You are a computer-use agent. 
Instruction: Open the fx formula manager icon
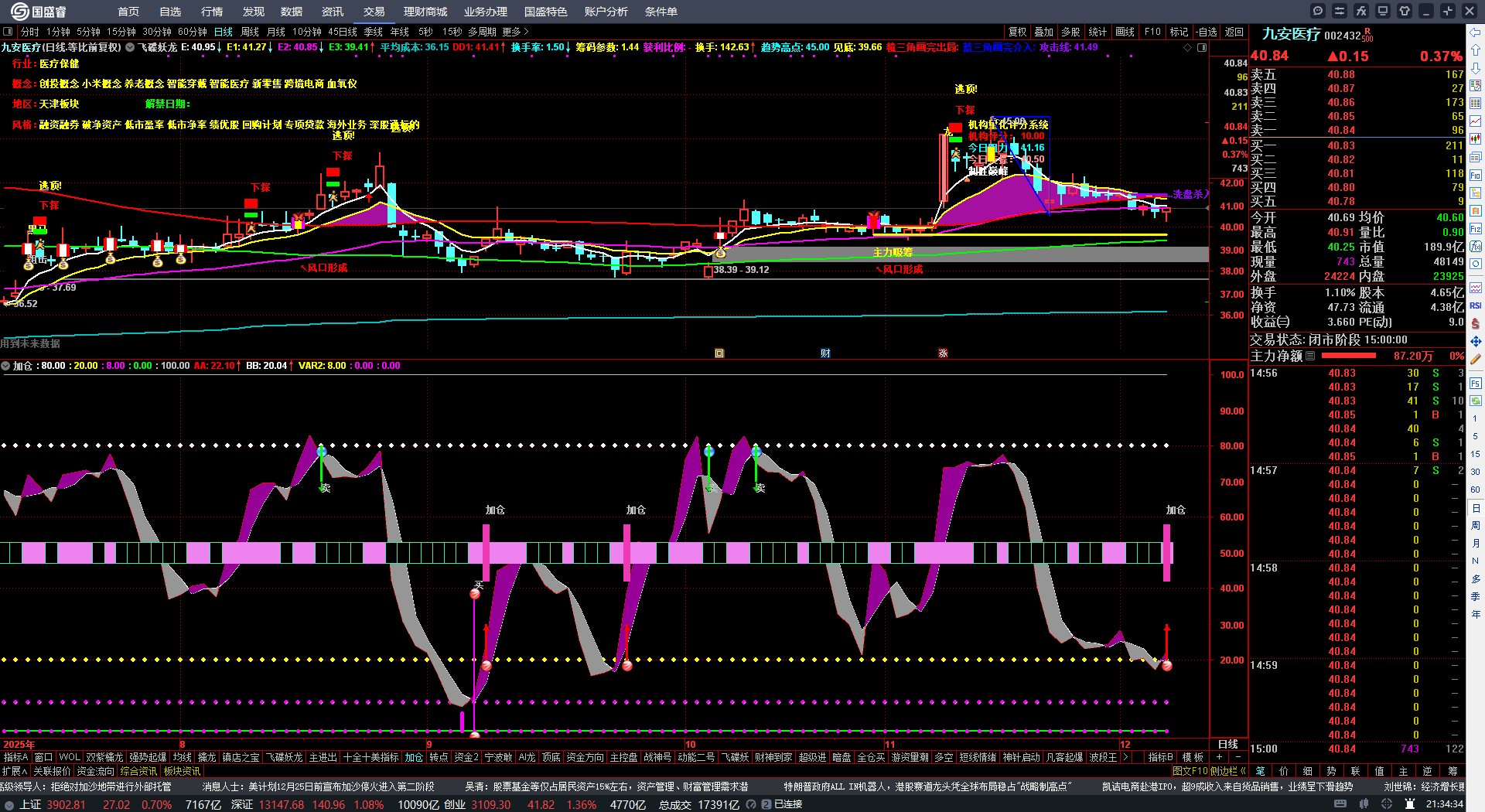click(1361, 11)
